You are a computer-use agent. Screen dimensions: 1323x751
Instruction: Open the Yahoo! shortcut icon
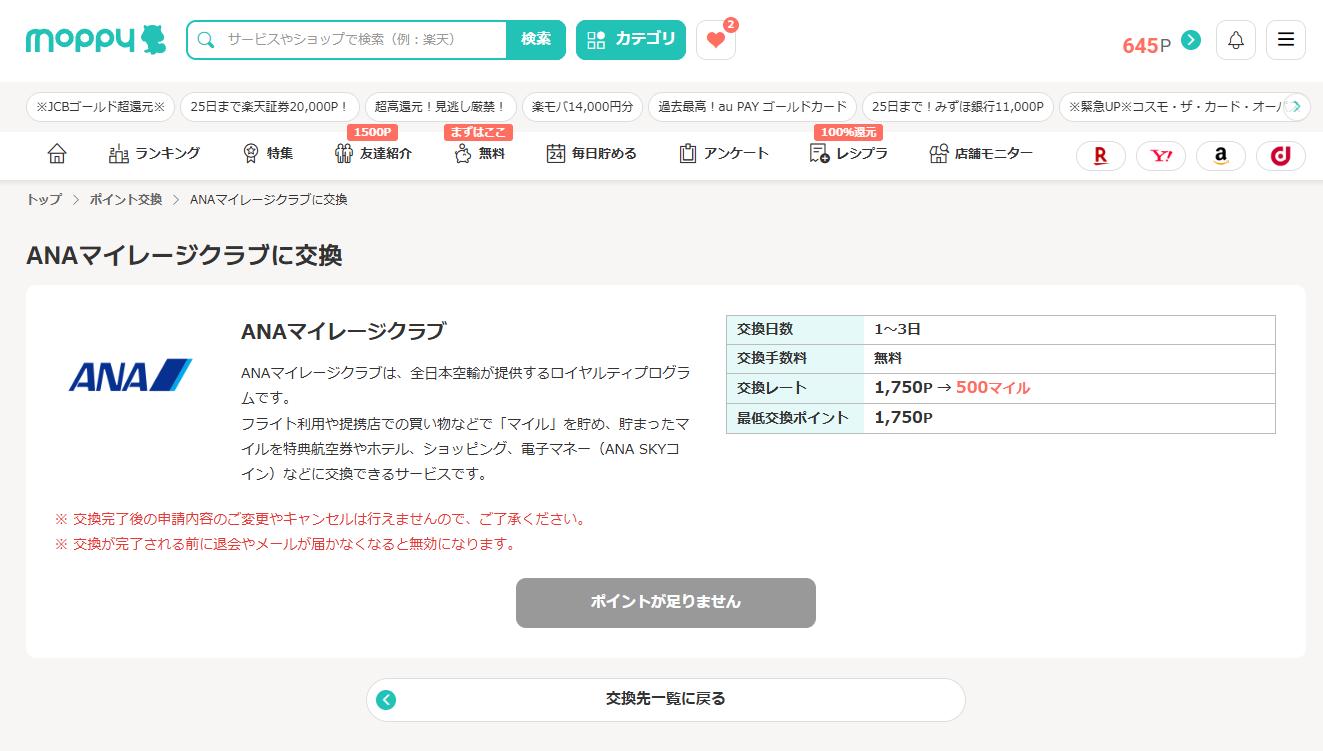pyautogui.click(x=1161, y=156)
